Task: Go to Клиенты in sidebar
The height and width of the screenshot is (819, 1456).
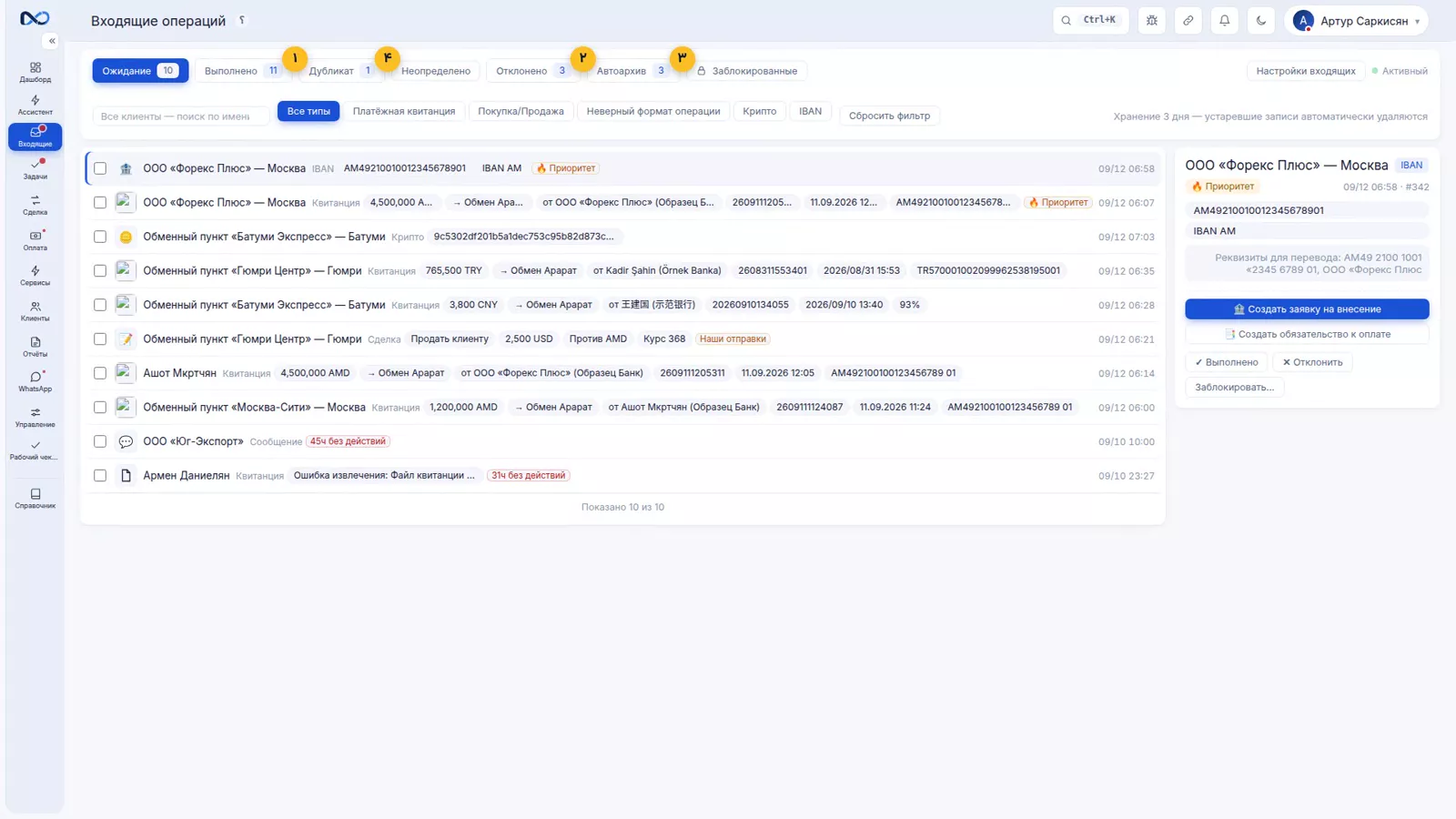Action: [35, 311]
